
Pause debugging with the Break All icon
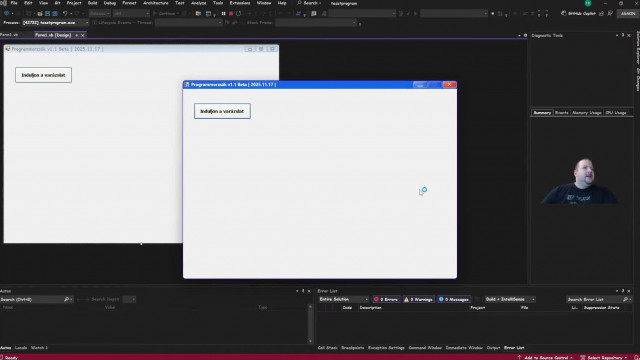coord(223,13)
